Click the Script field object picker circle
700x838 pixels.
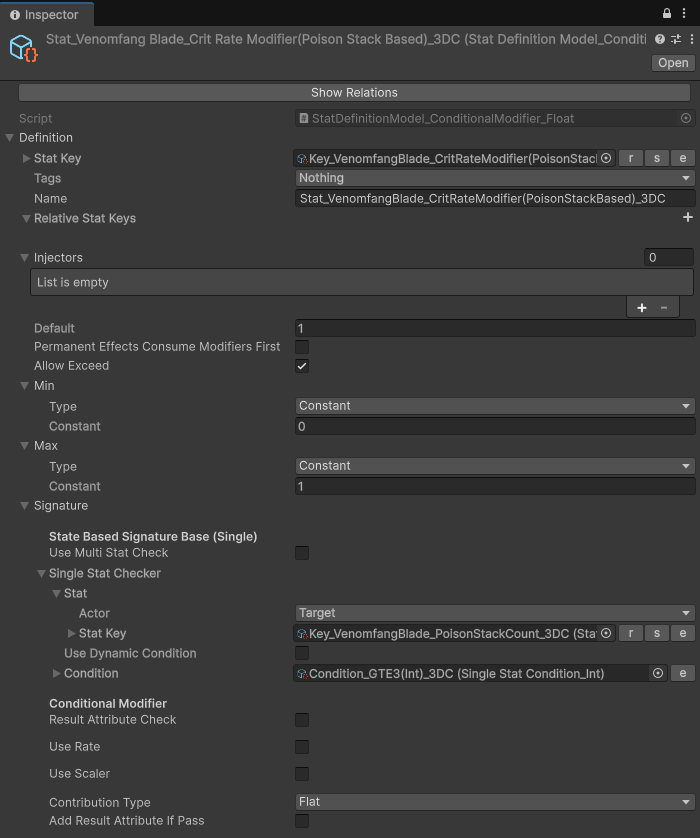coord(686,118)
